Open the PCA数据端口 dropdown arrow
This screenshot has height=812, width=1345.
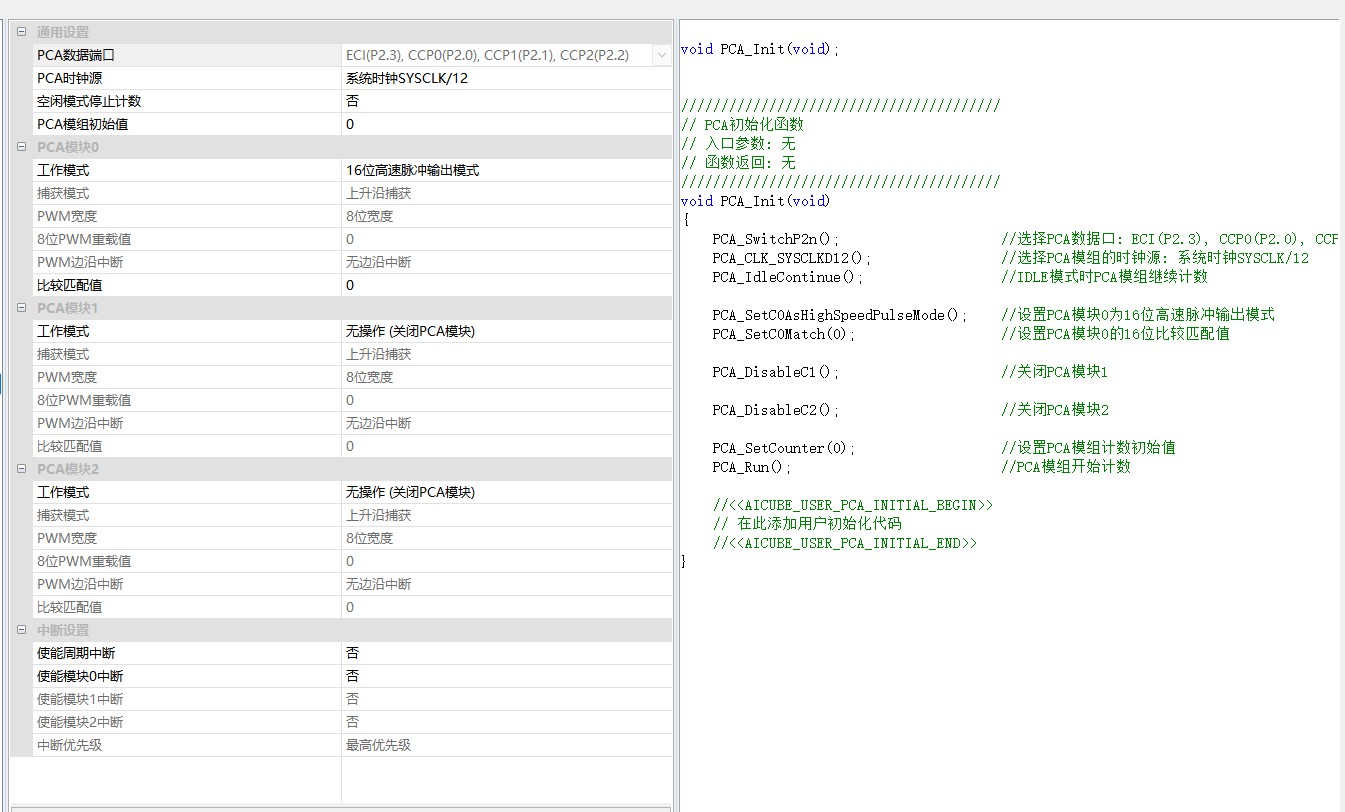coord(661,55)
